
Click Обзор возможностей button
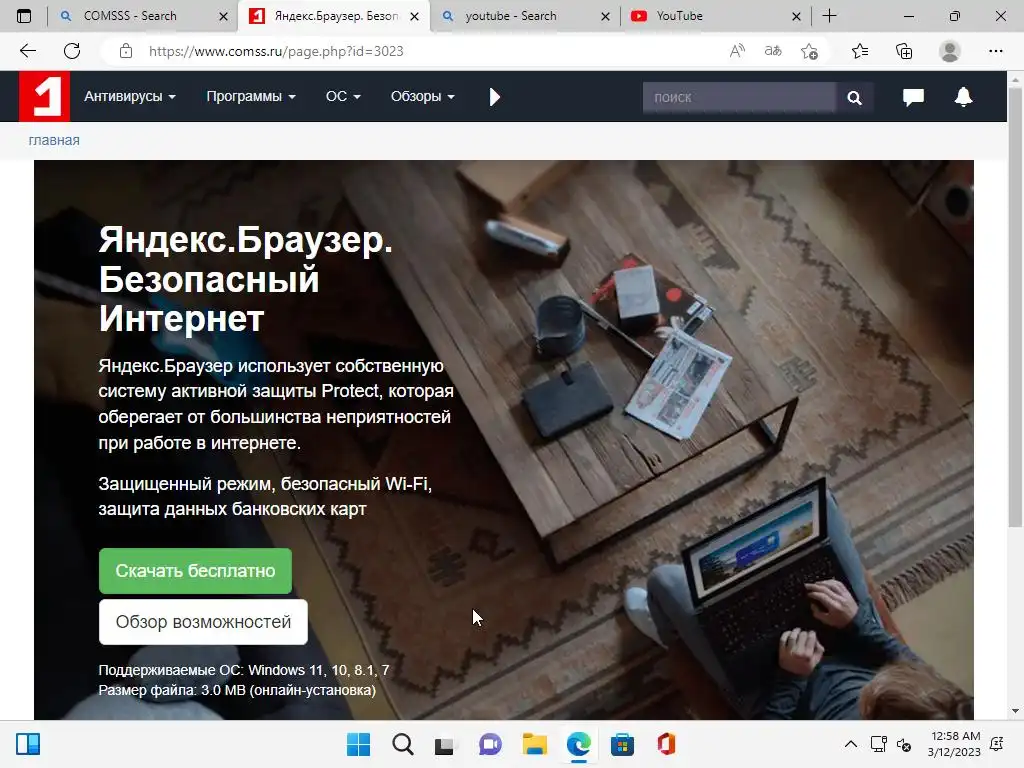tap(203, 622)
